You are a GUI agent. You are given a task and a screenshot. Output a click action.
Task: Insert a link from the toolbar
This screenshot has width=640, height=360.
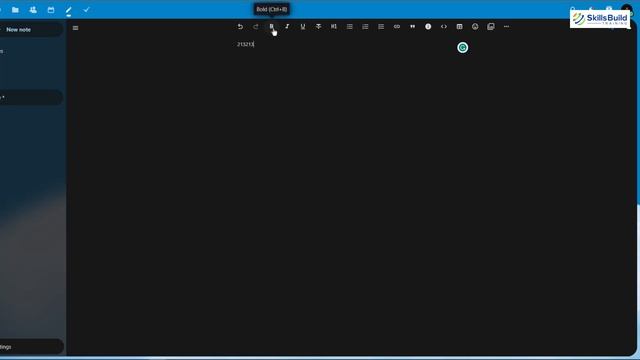click(x=397, y=27)
